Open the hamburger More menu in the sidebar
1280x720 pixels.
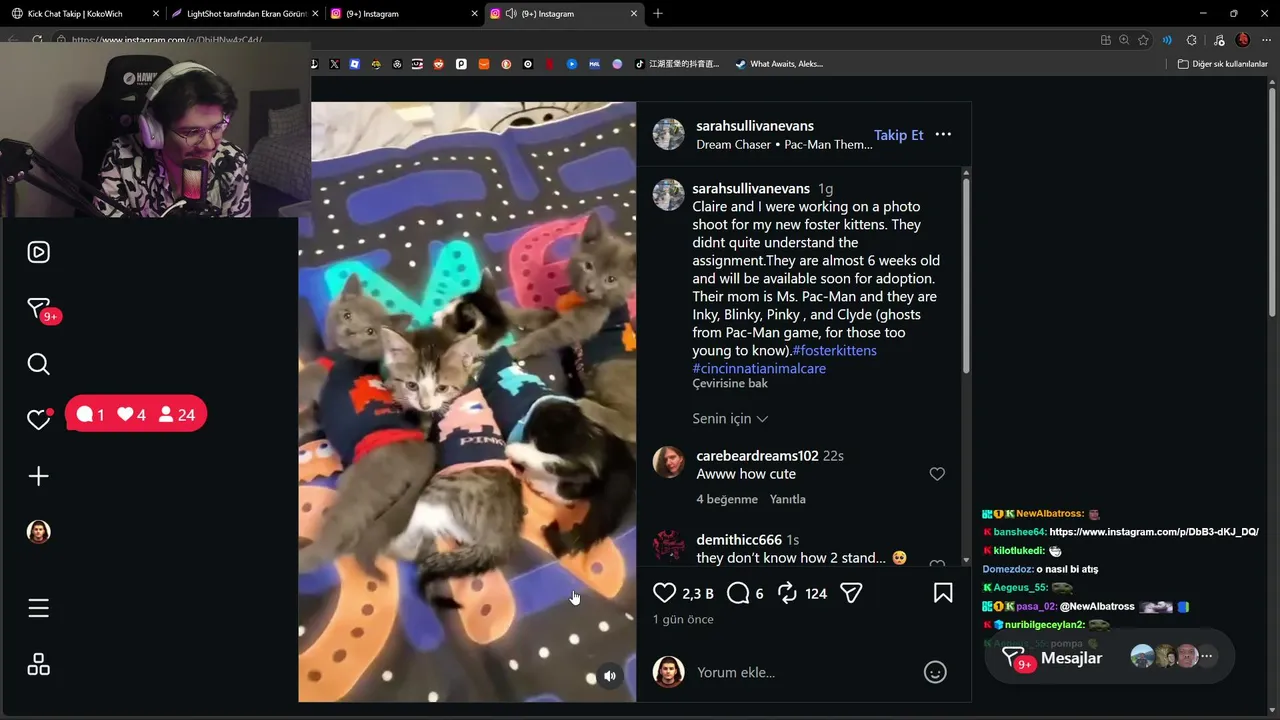(x=38, y=608)
